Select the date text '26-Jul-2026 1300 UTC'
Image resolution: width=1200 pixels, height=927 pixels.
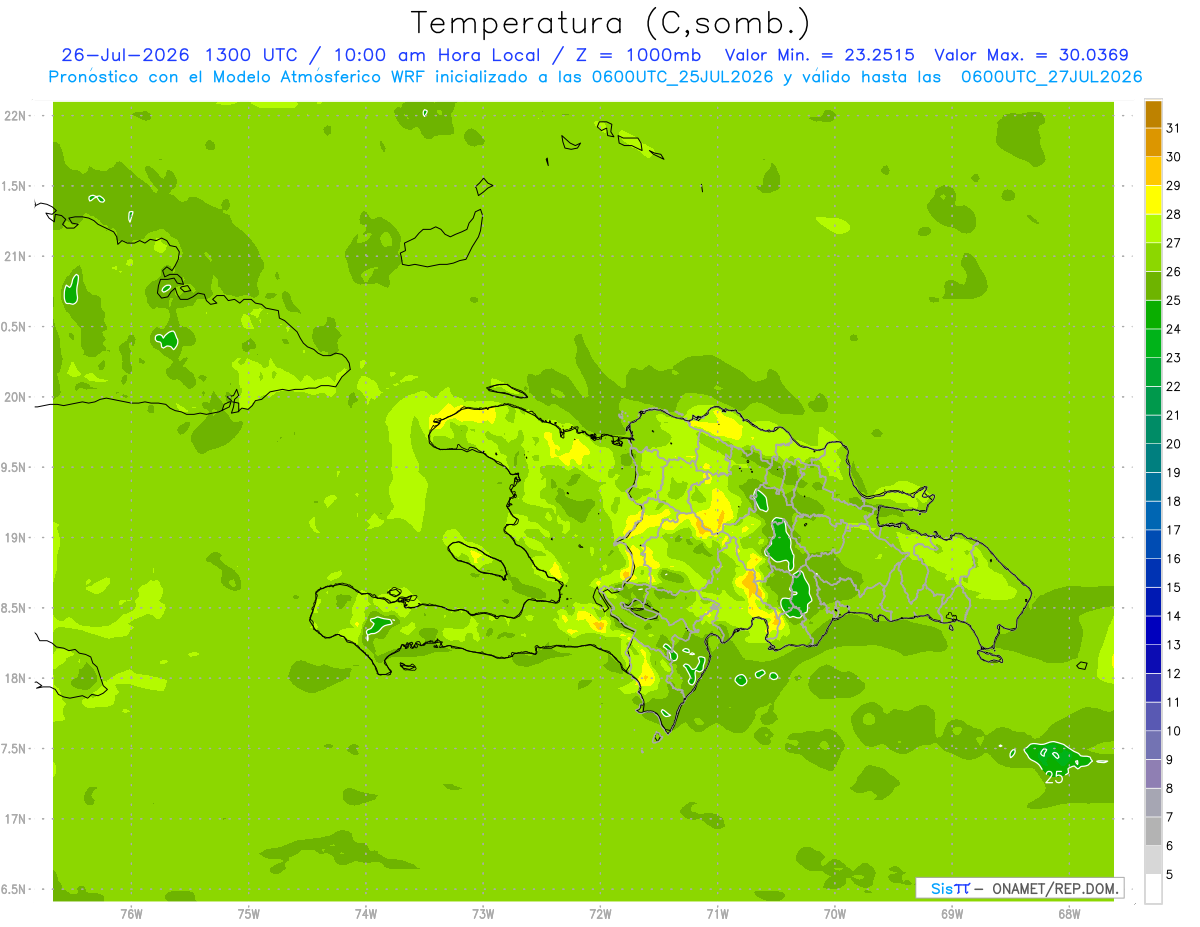pyautogui.click(x=179, y=55)
